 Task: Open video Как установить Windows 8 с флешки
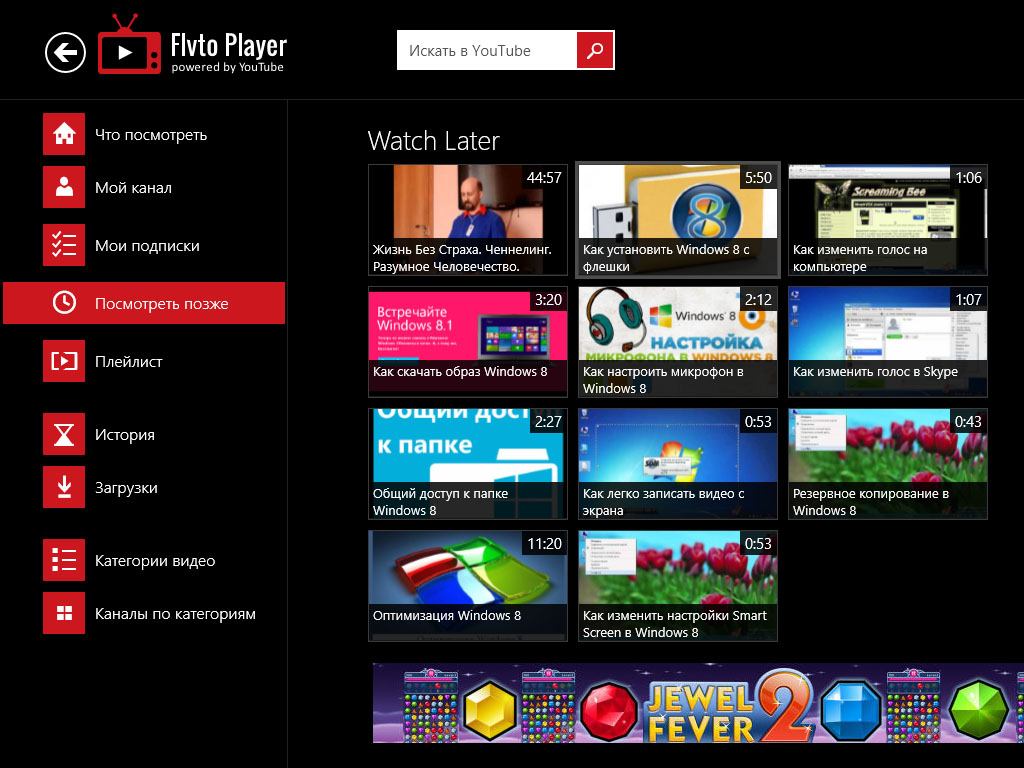[x=678, y=219]
